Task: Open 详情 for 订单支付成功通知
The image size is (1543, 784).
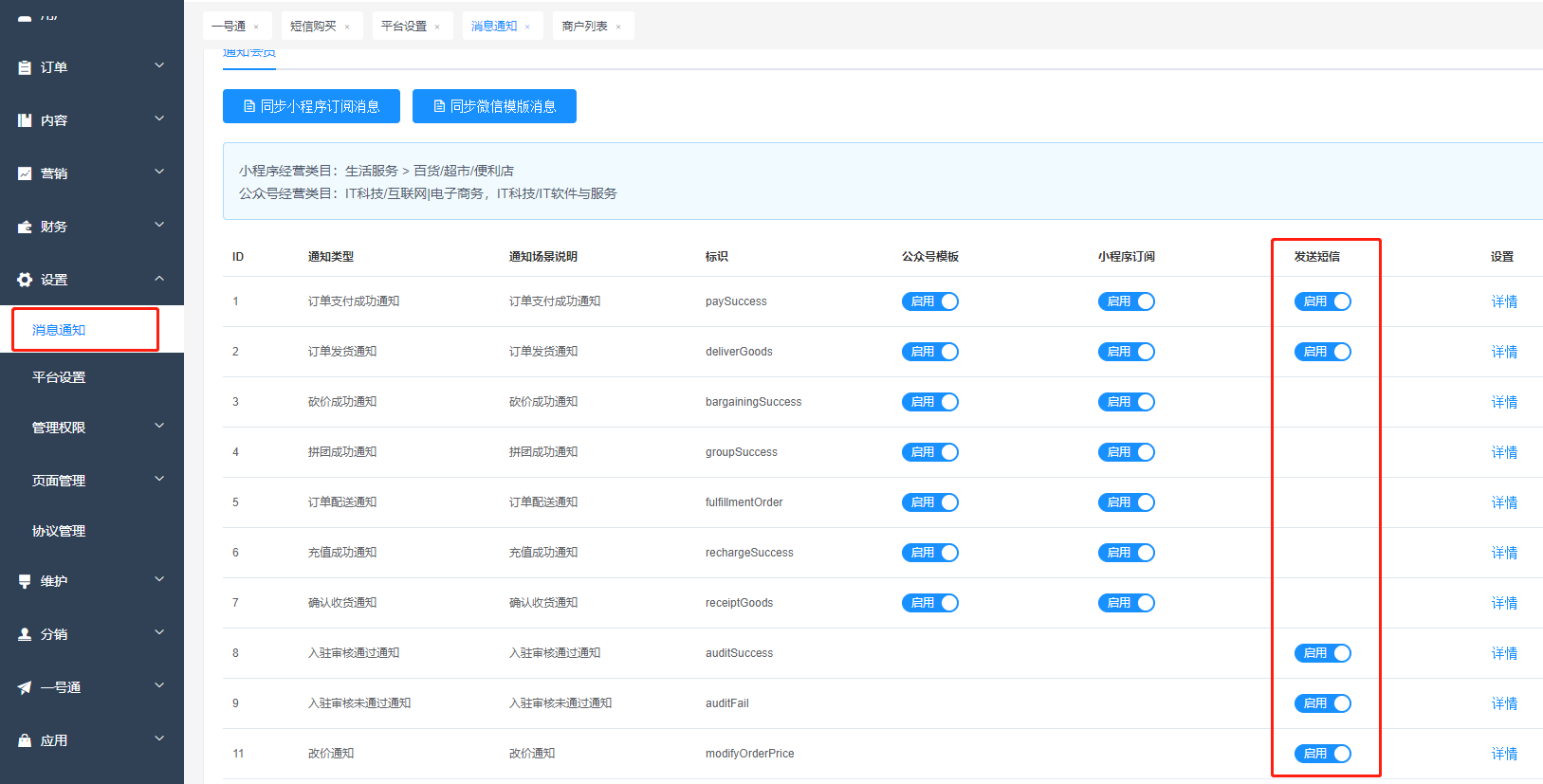Action: pos(1504,301)
